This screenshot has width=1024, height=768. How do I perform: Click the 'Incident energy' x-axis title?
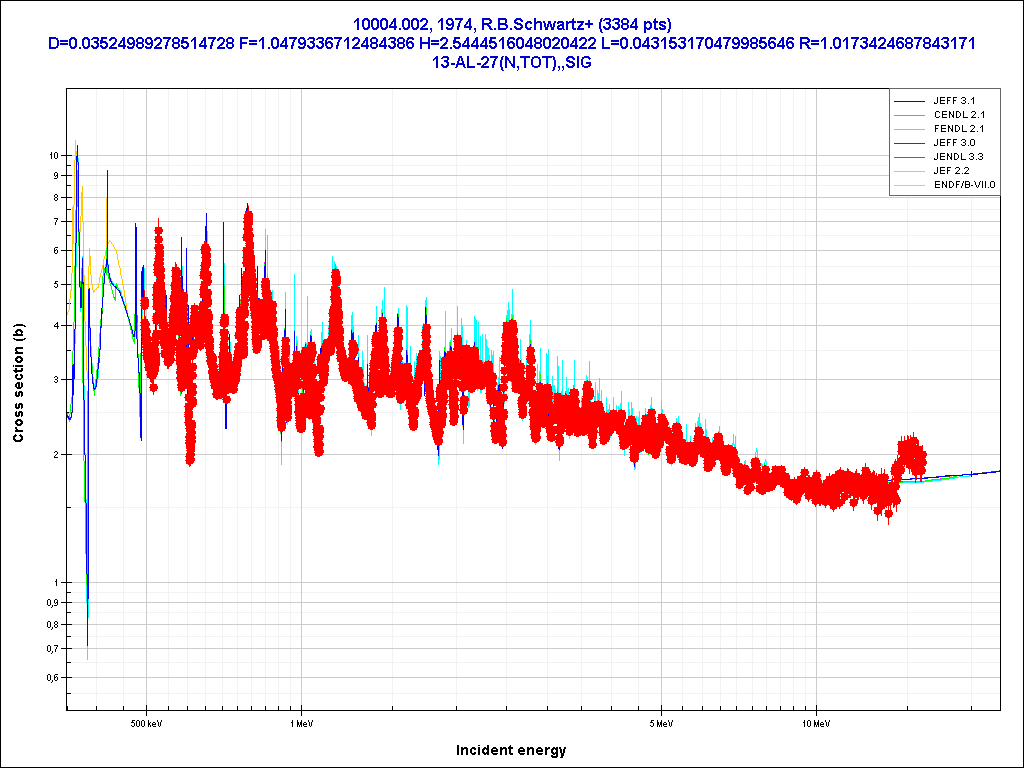pyautogui.click(x=511, y=750)
